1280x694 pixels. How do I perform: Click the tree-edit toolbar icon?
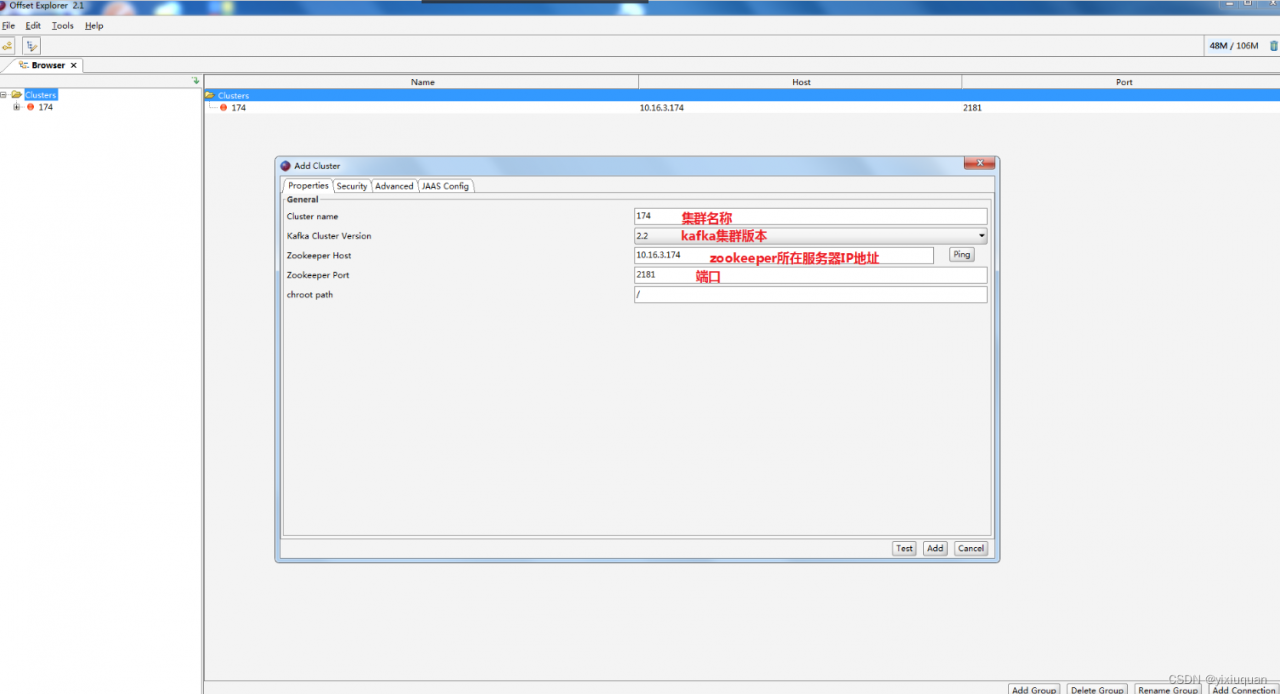[x=32, y=46]
